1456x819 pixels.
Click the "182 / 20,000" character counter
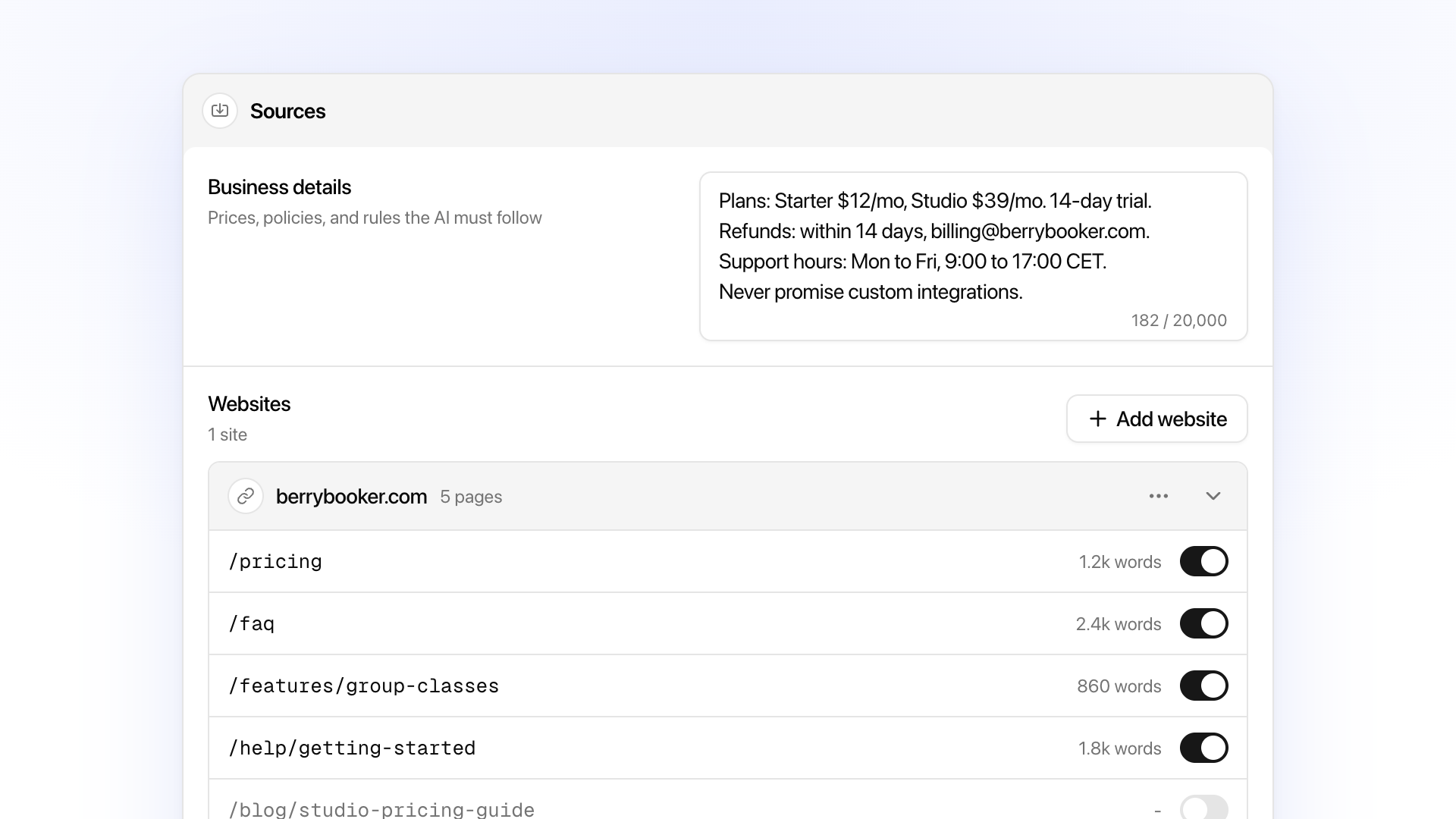(1179, 321)
